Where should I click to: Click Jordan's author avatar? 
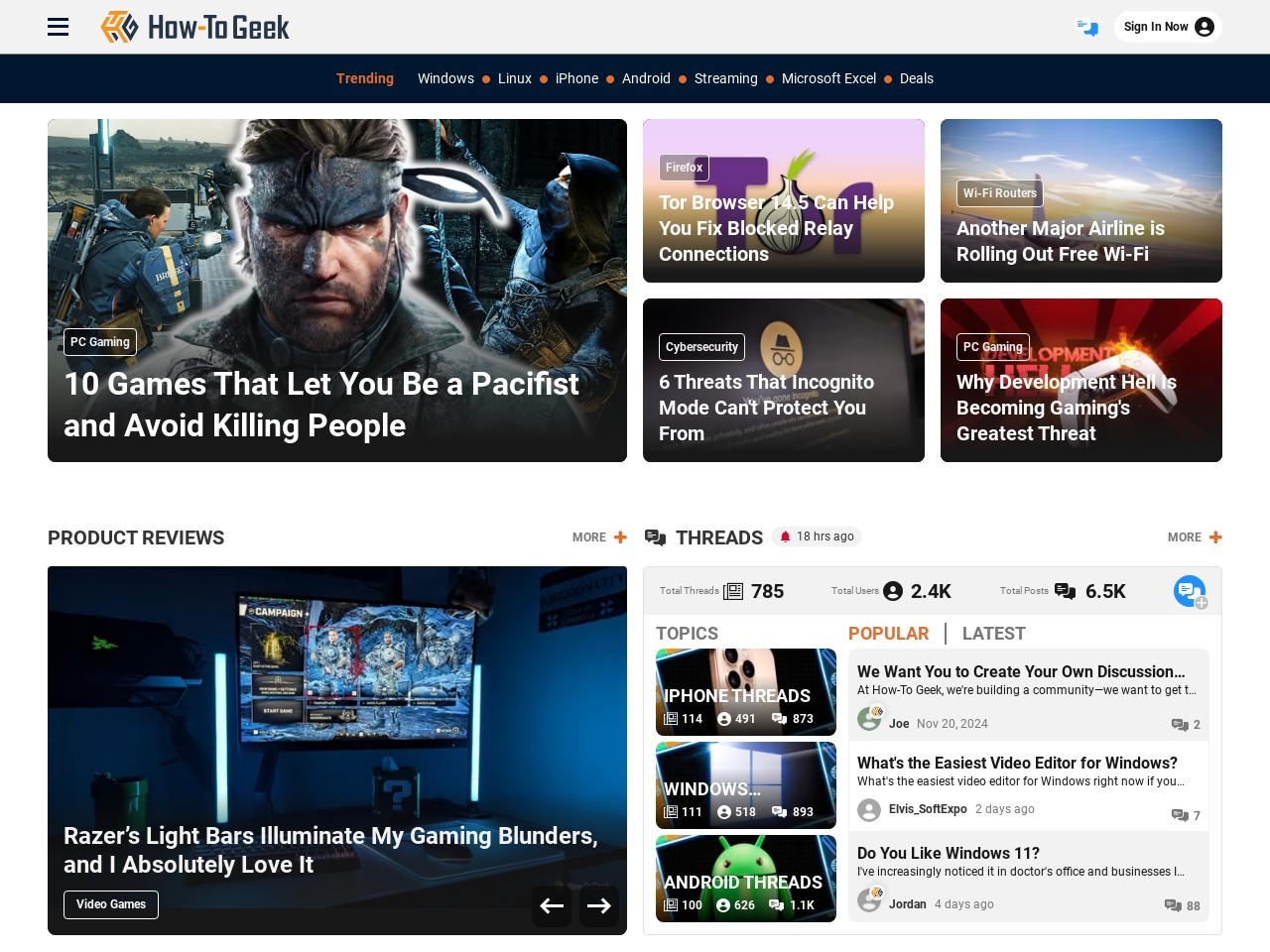pos(869,899)
